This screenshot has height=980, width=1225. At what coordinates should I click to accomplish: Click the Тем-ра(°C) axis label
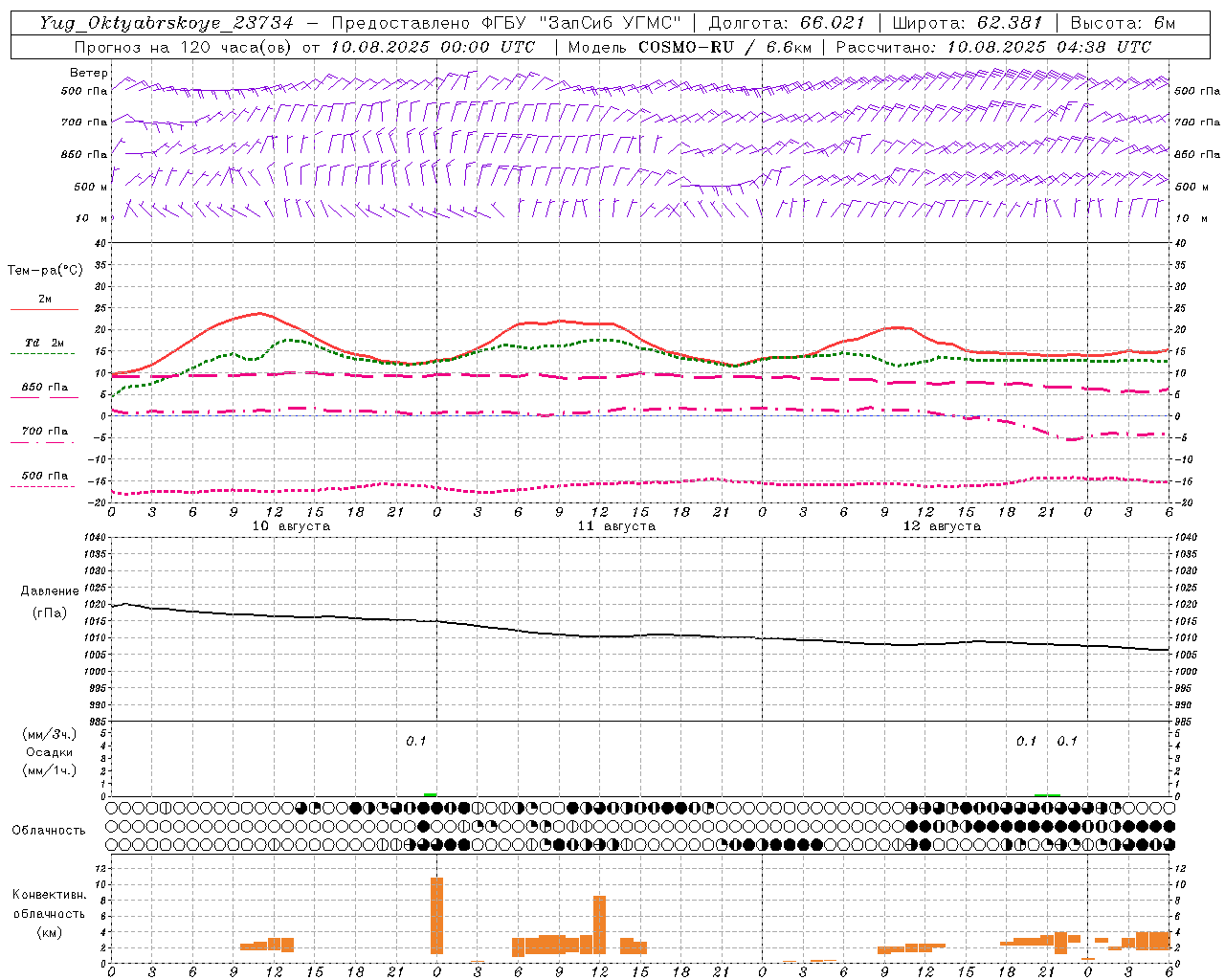pos(45,270)
